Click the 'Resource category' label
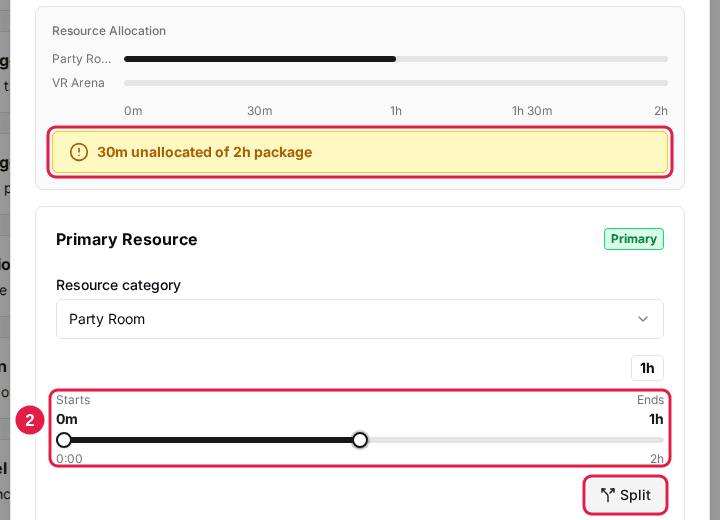Screen dimensions: 720x520 click(118, 285)
